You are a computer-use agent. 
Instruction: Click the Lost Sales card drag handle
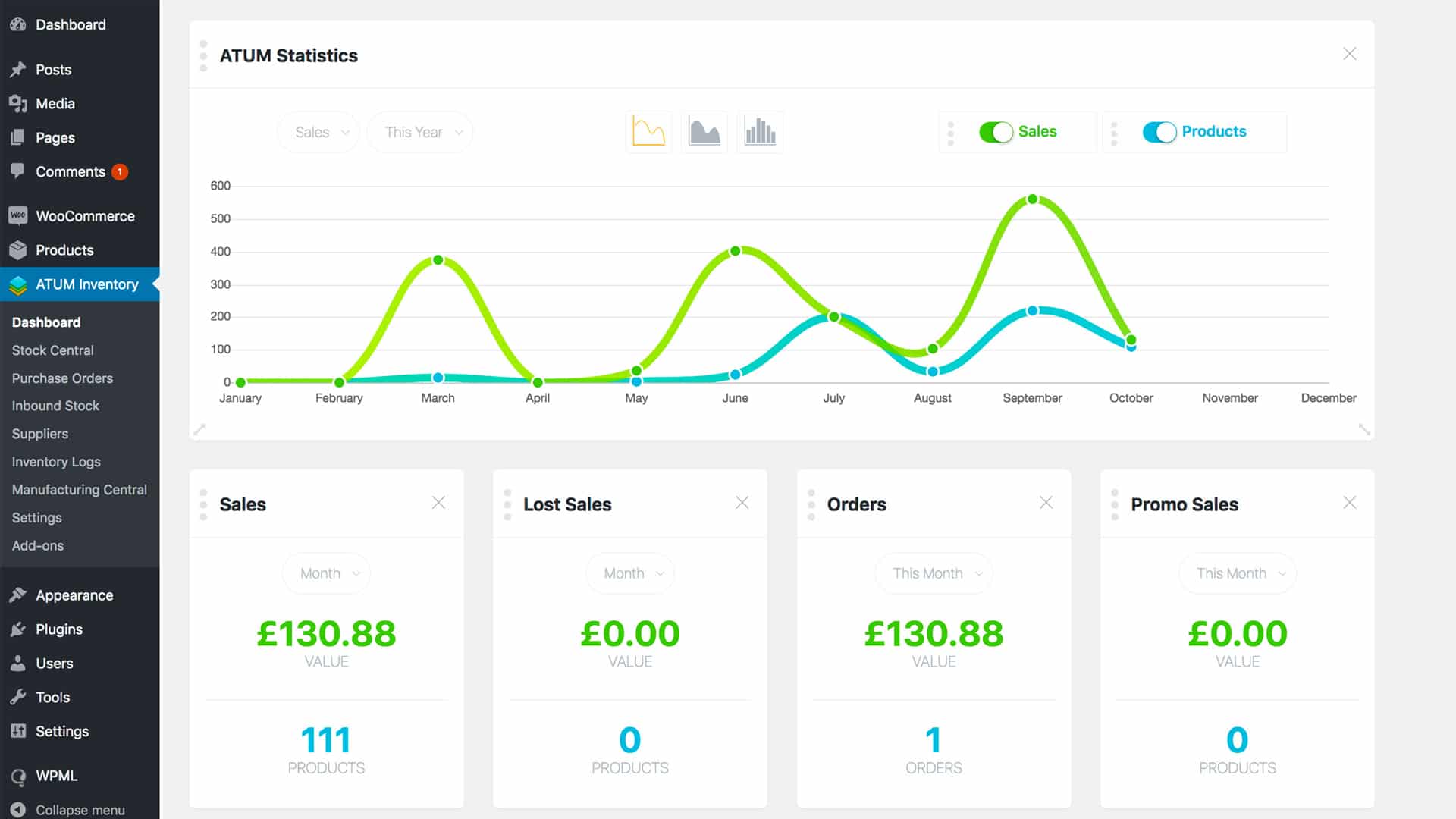point(507,505)
